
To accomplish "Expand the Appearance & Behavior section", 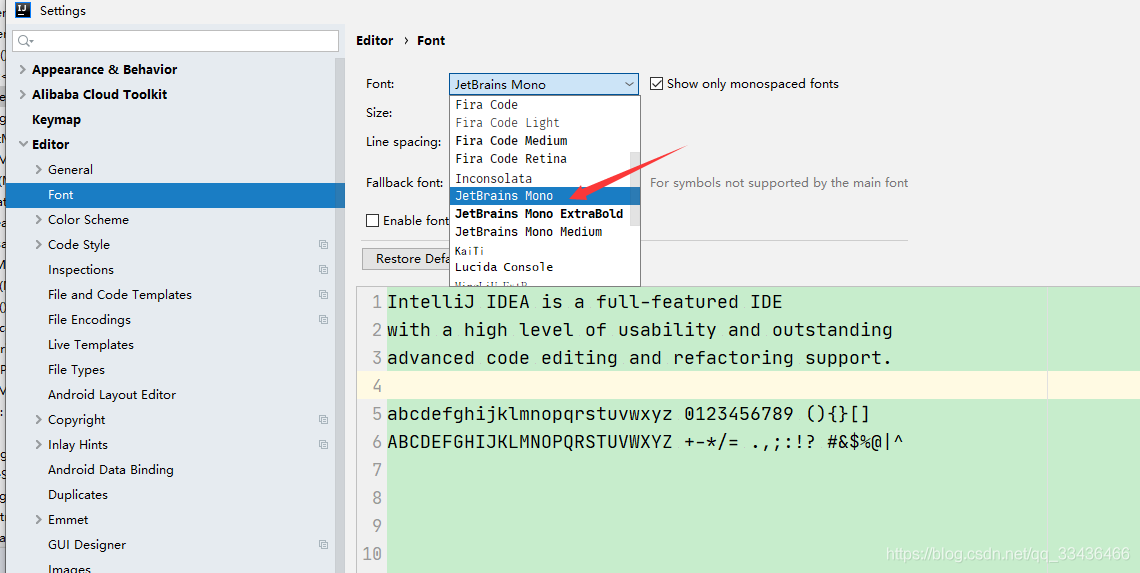I will pos(23,70).
